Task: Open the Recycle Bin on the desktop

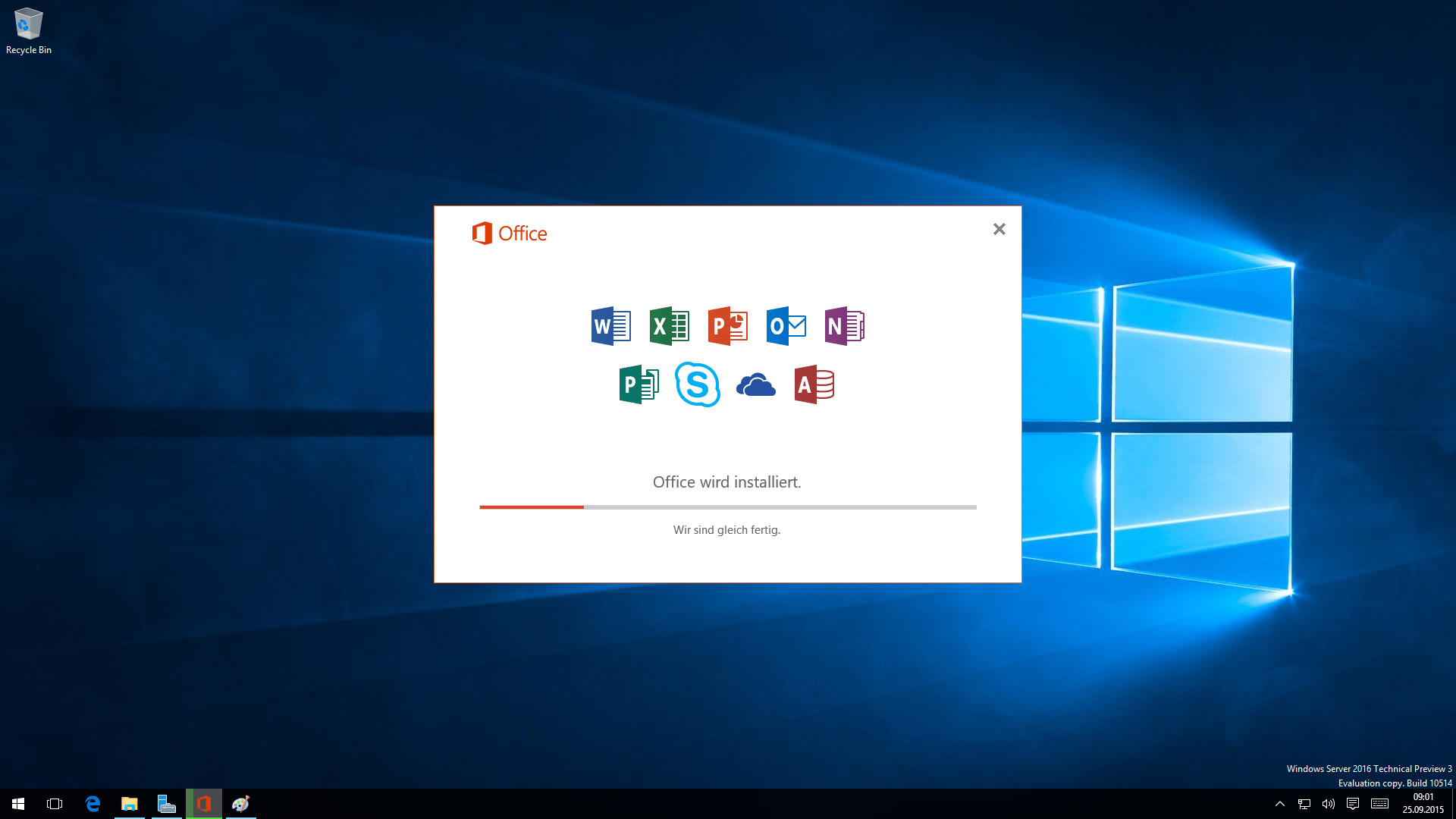Action: click(29, 24)
